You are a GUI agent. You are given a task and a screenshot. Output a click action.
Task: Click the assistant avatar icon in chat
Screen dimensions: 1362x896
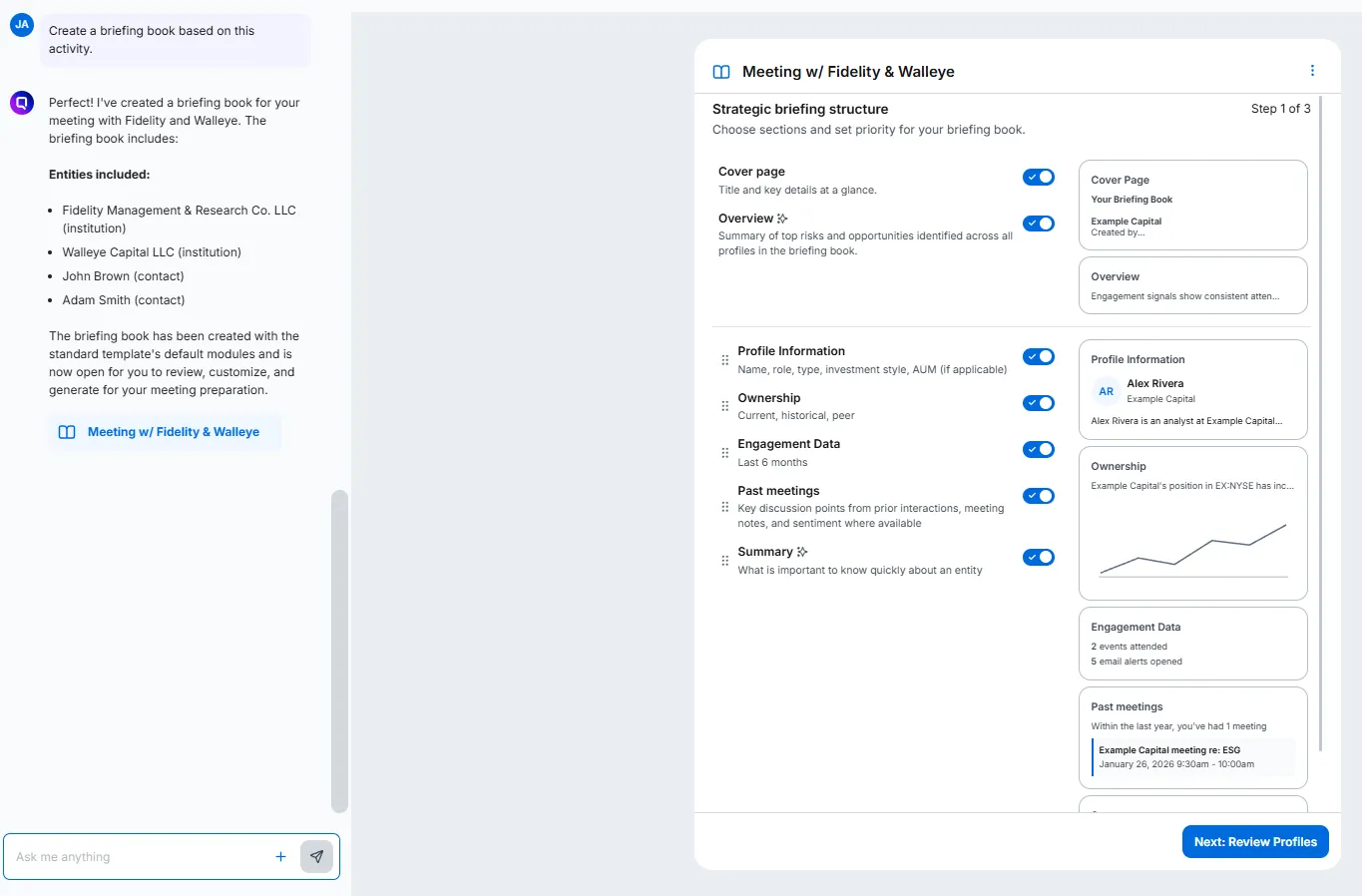22,102
